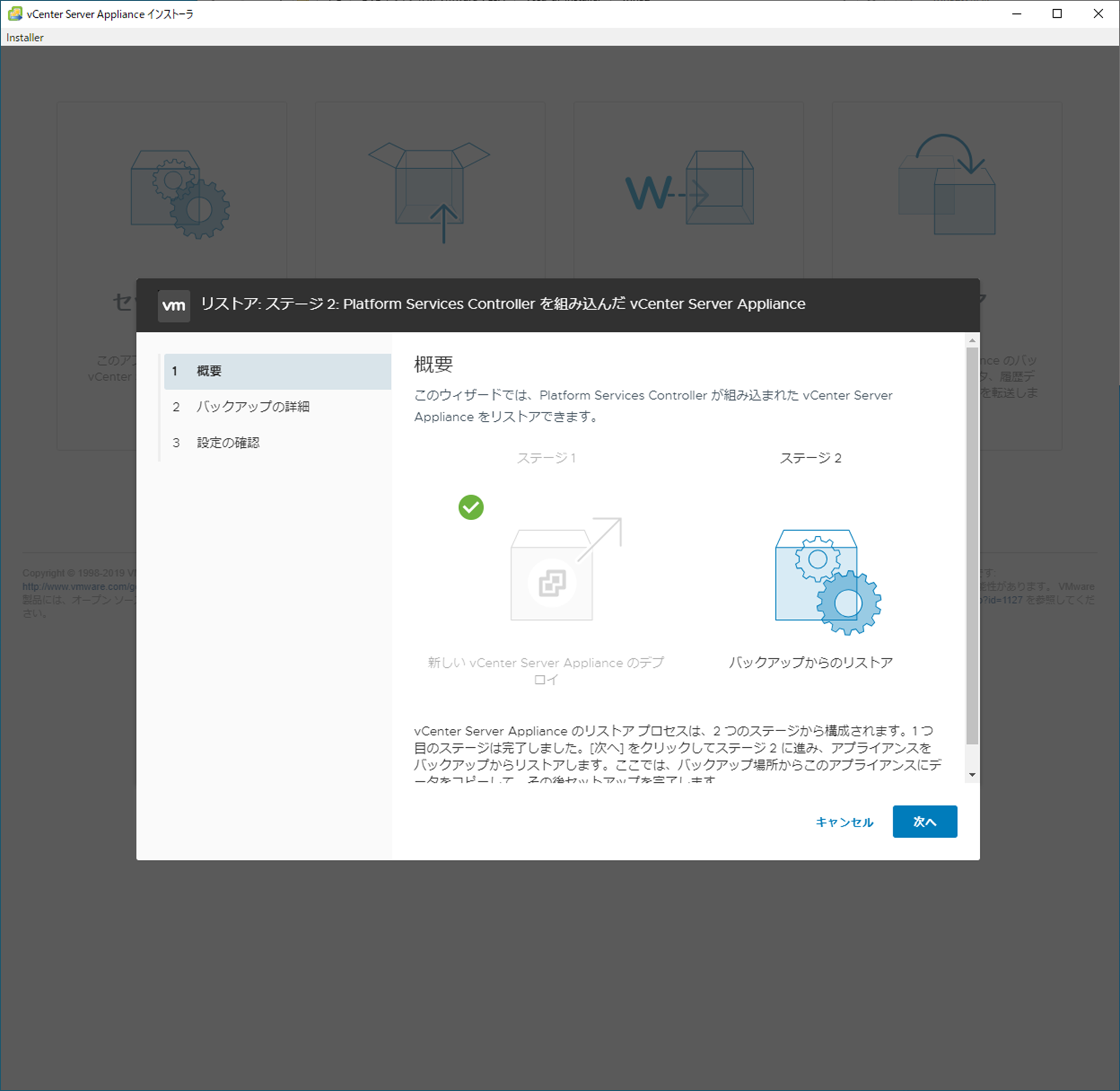
Task: Click the vCenter installer title bar icon
Action: 15,14
